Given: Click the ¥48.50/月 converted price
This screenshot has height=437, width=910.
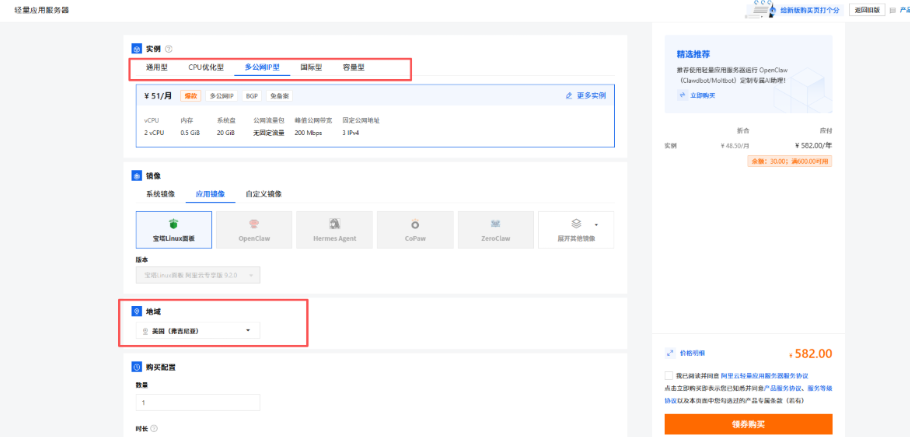Looking at the screenshot, I should [734, 146].
